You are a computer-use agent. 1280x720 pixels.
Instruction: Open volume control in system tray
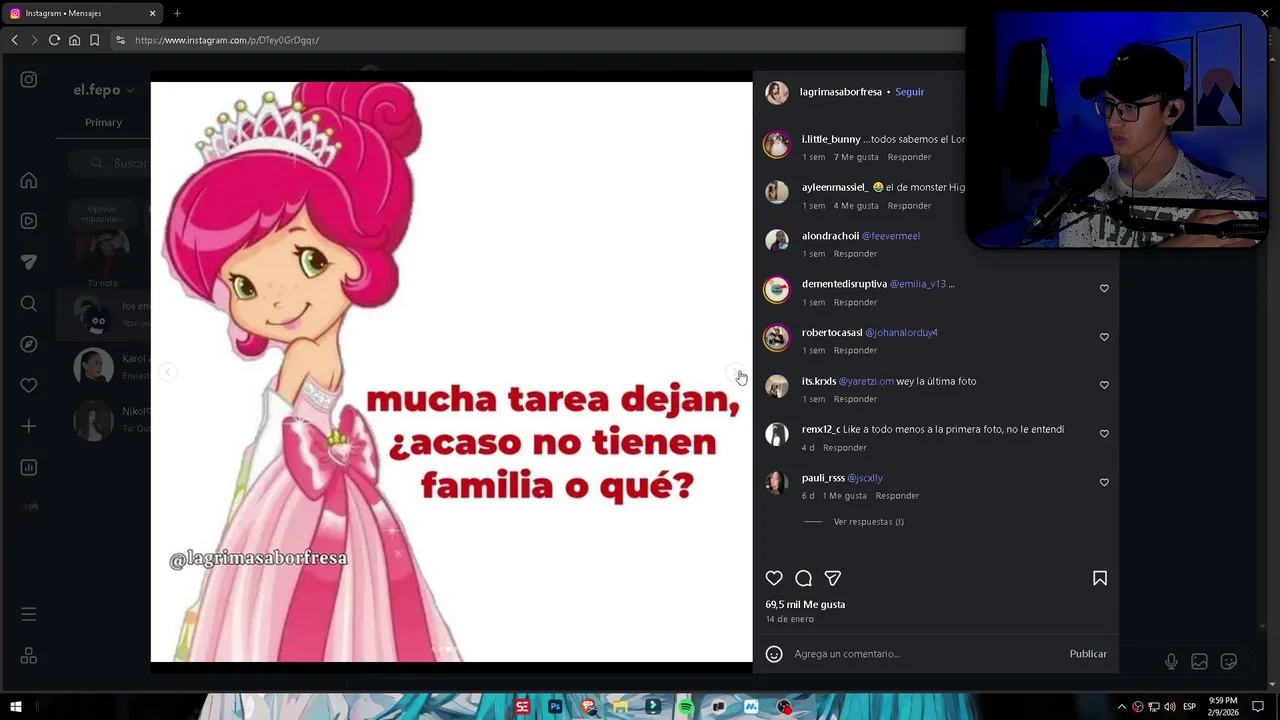(1169, 707)
